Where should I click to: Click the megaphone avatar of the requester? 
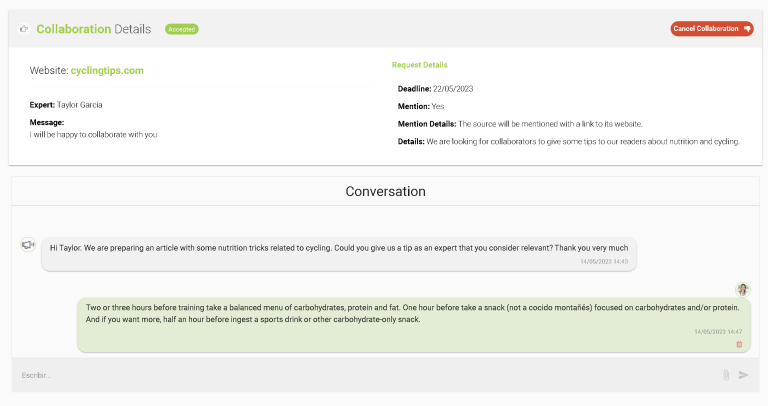click(x=28, y=244)
